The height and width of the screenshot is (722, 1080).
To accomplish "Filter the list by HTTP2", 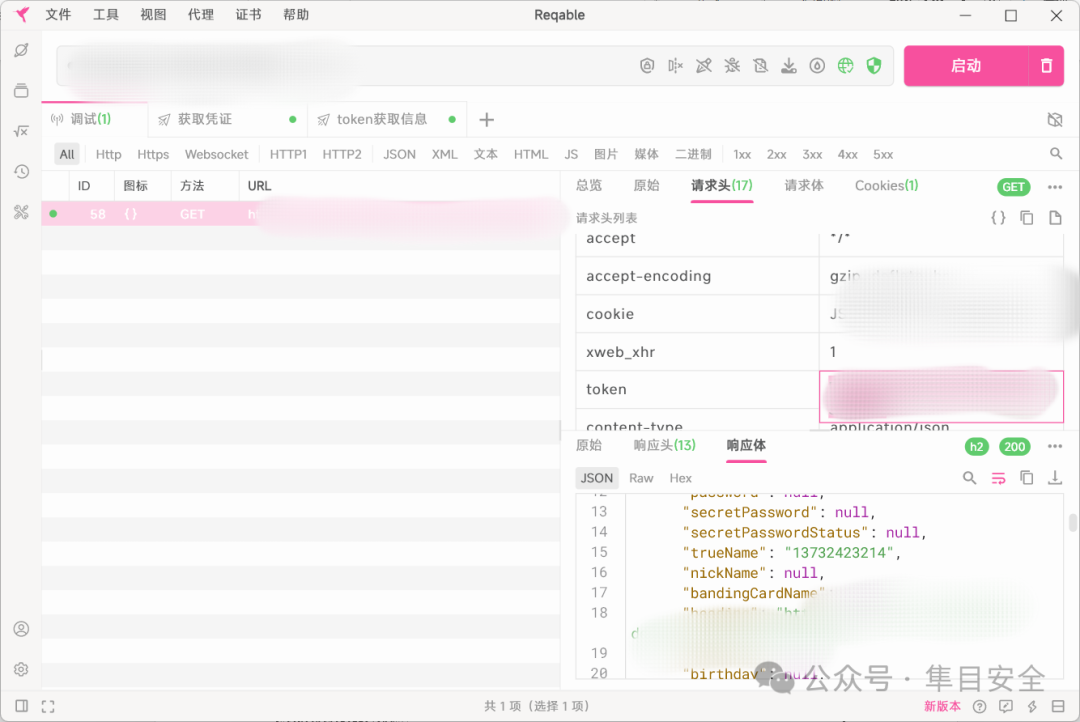I will [342, 154].
